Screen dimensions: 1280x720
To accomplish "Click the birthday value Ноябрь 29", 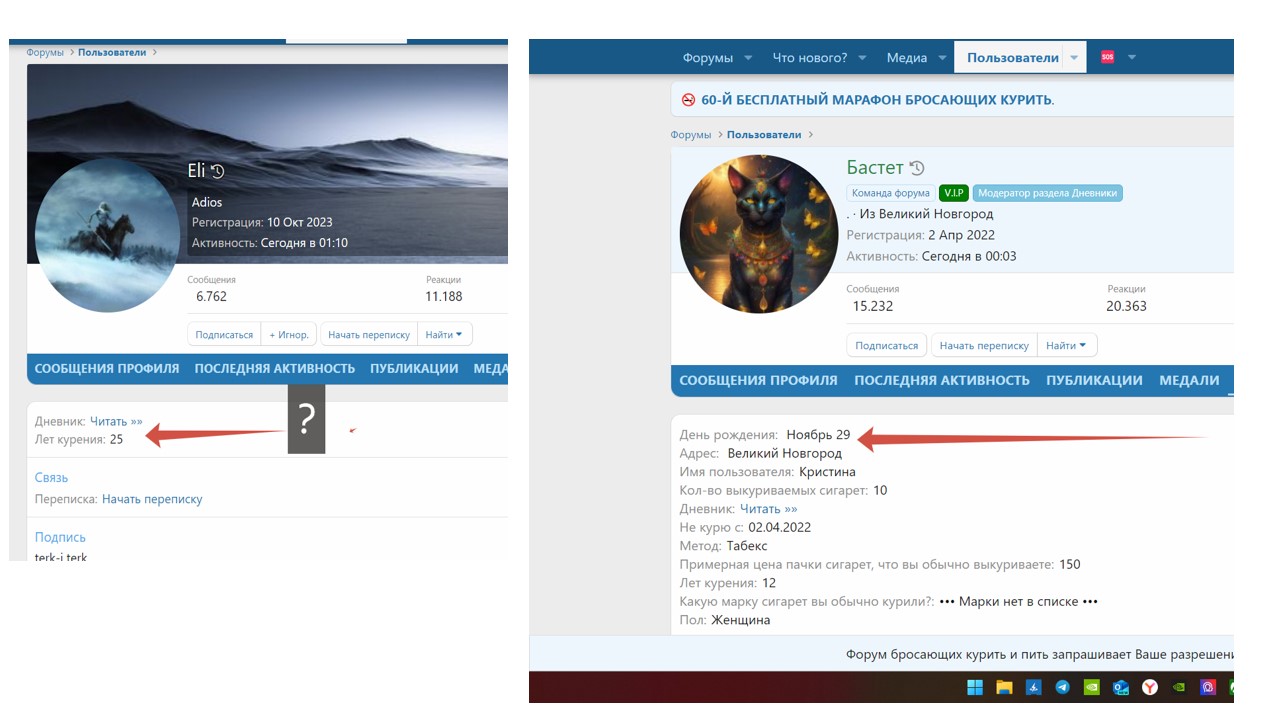I will click(818, 434).
